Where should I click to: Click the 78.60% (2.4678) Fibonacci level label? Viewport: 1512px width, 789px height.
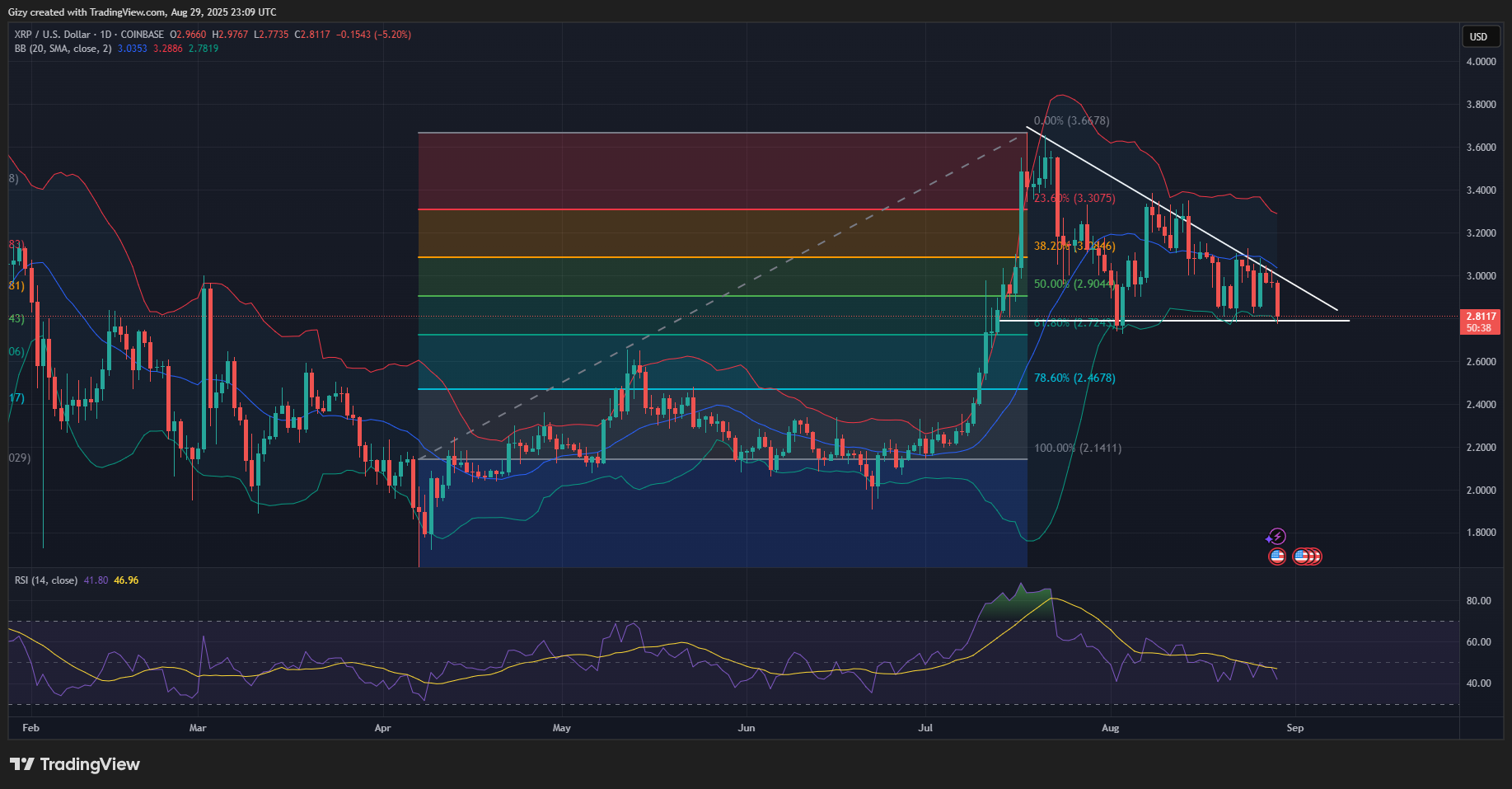tap(1074, 378)
